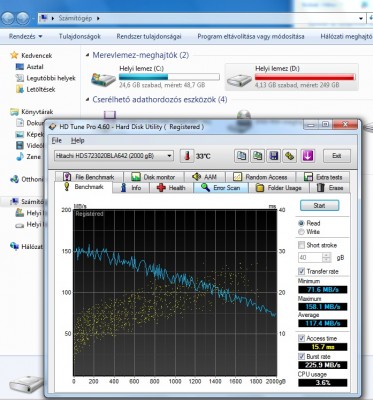Click the copy screenshot to clipboard icon
373x400 pixels.
coord(257,156)
